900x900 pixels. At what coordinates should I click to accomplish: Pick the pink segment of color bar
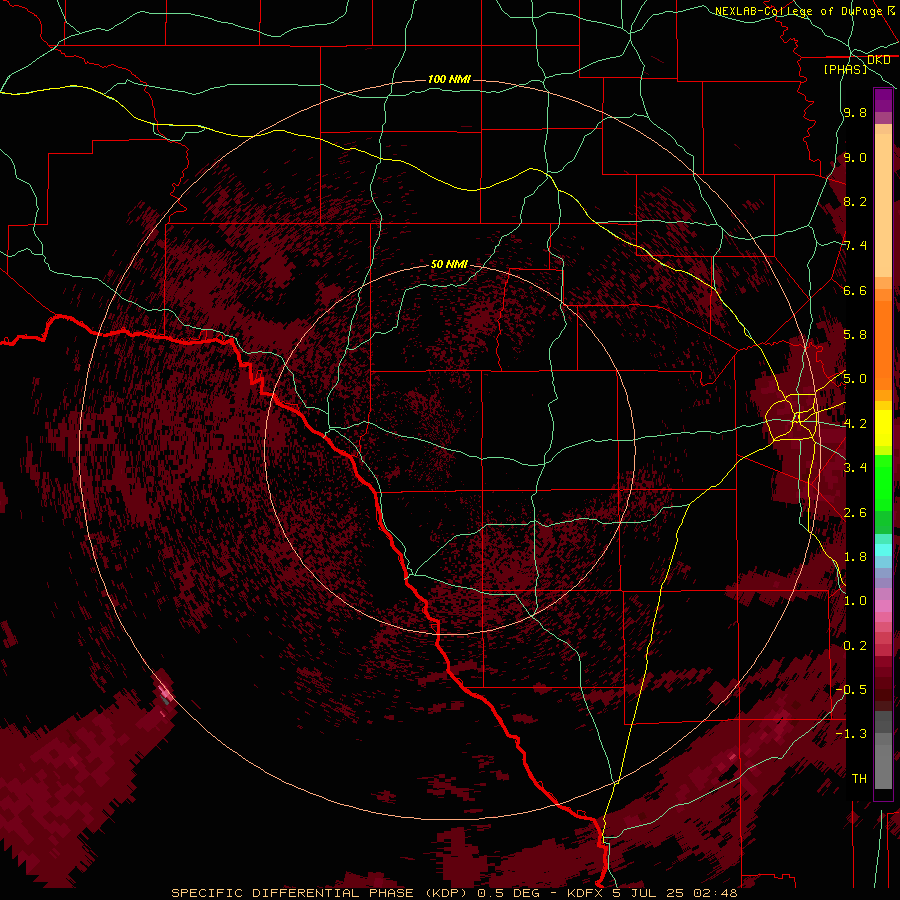(x=883, y=606)
